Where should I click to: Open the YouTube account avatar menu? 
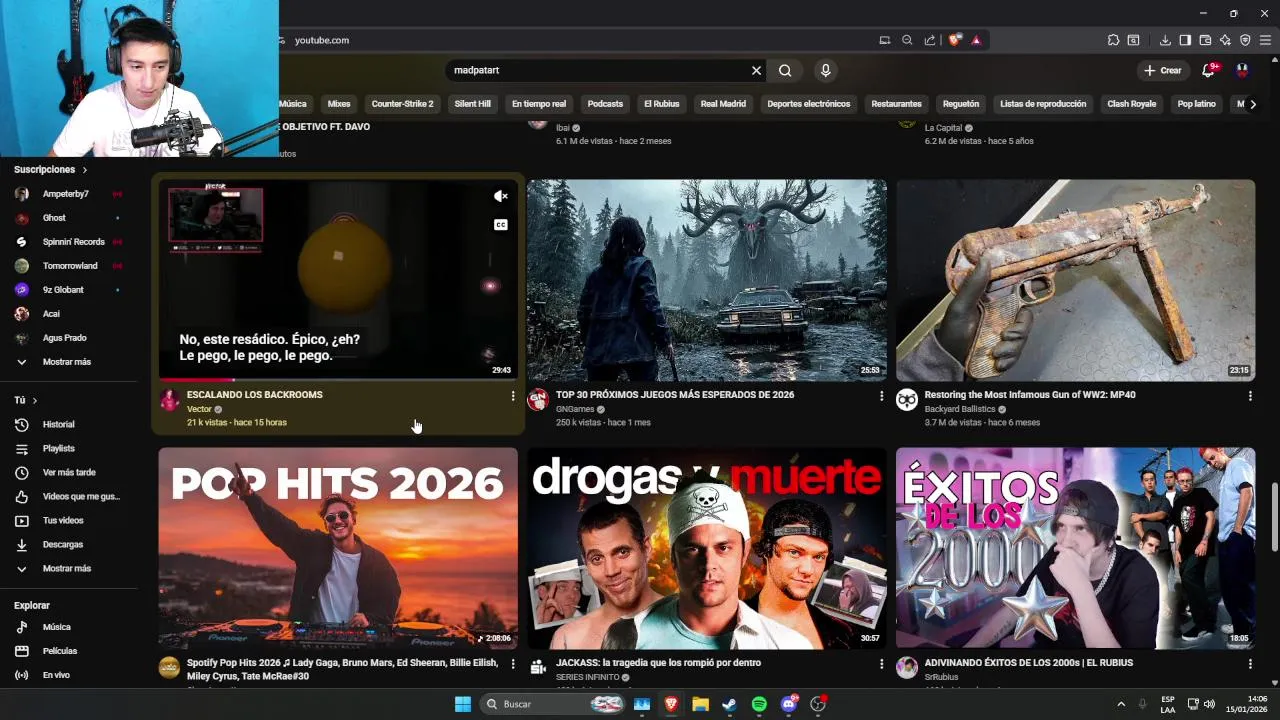[1242, 70]
